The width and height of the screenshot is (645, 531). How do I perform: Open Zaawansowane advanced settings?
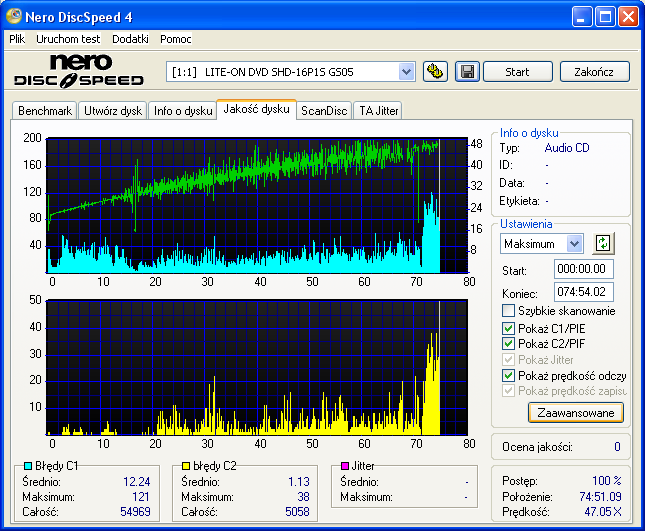[575, 413]
